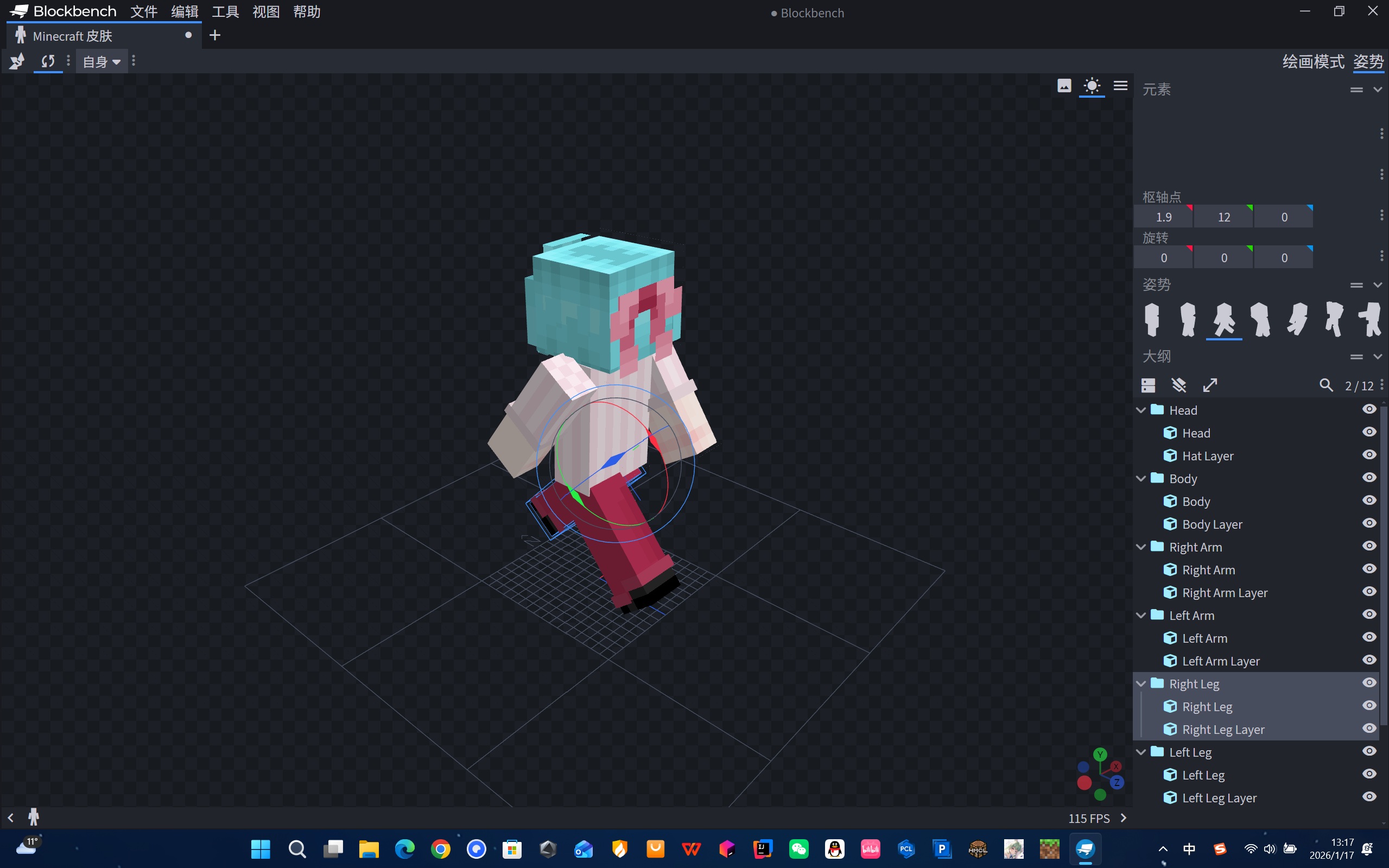The height and width of the screenshot is (868, 1389).
Task: Toggle viewport shading sun icon
Action: [1092, 86]
